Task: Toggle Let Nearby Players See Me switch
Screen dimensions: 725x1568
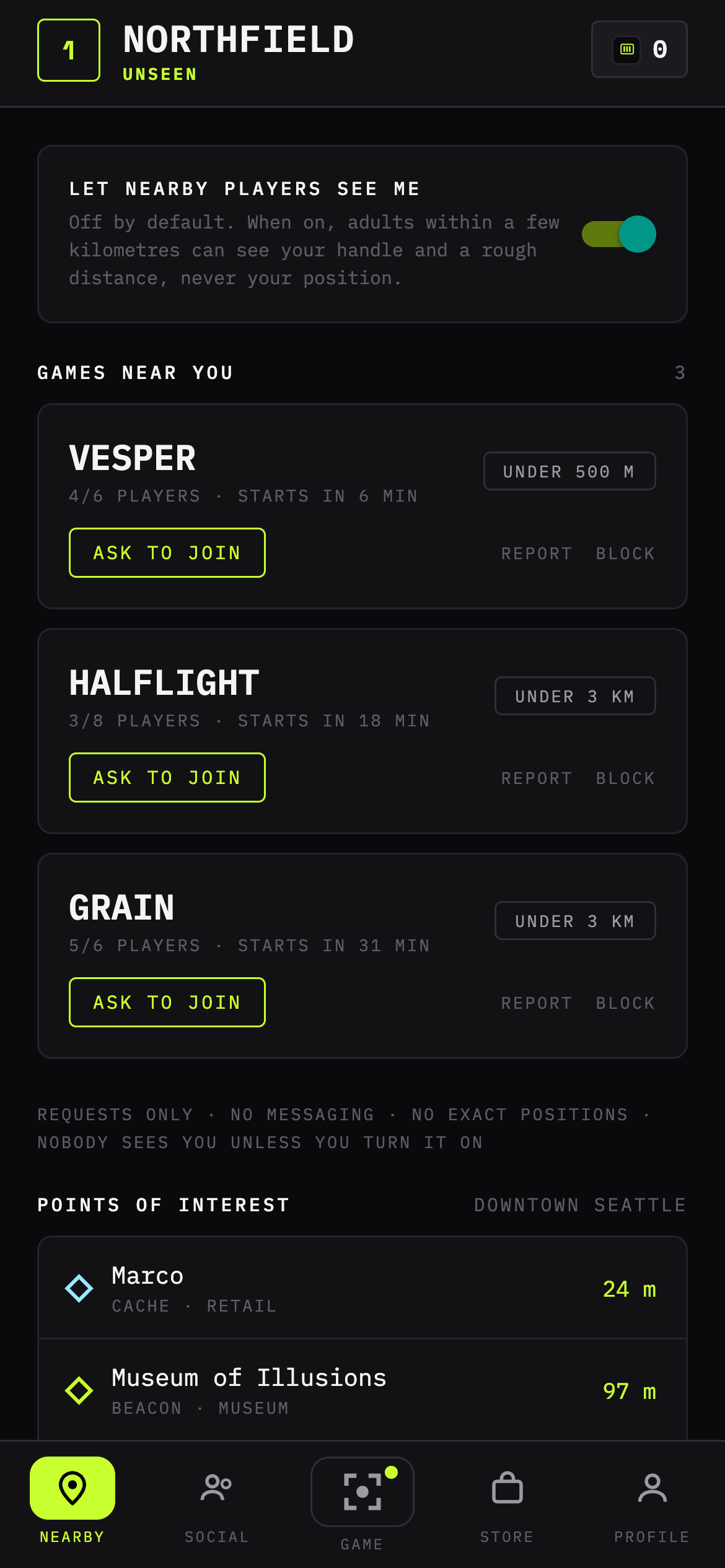Action: tap(619, 234)
